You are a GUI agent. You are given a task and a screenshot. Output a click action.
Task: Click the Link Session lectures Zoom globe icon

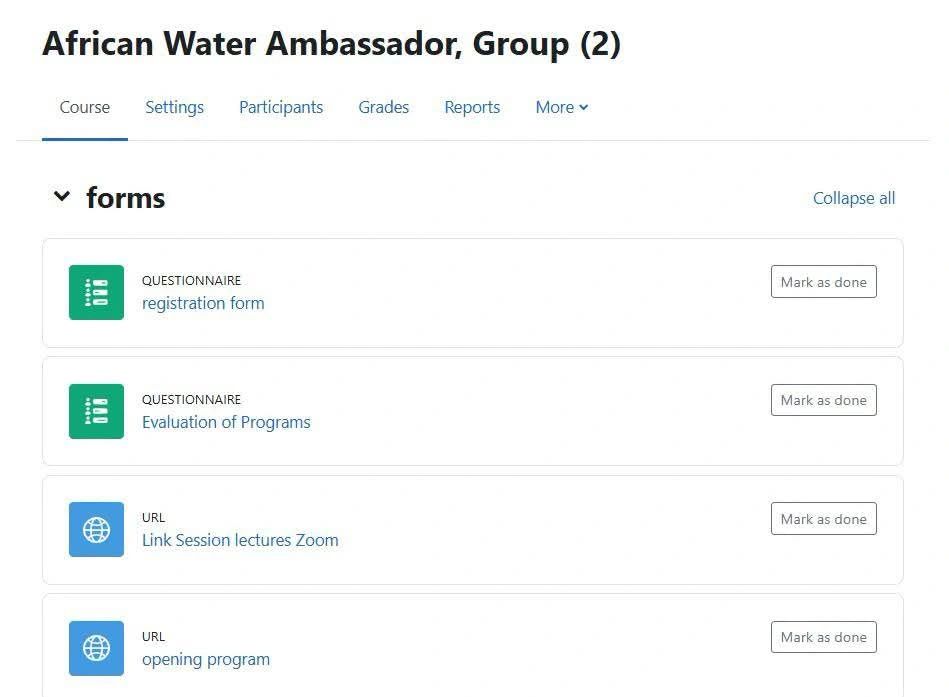tap(96, 529)
